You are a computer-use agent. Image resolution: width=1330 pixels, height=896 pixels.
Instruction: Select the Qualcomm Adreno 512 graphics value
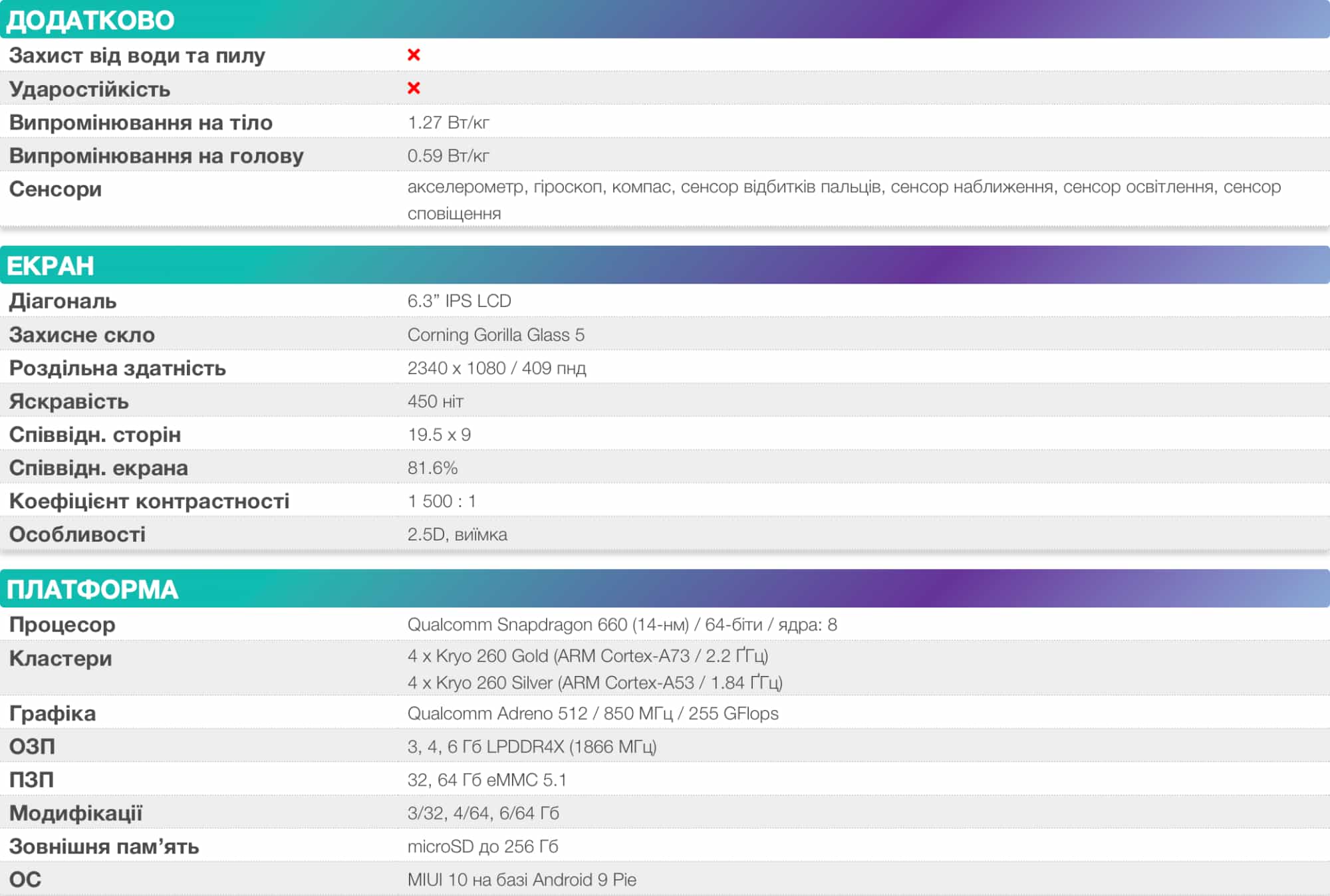pos(592,713)
